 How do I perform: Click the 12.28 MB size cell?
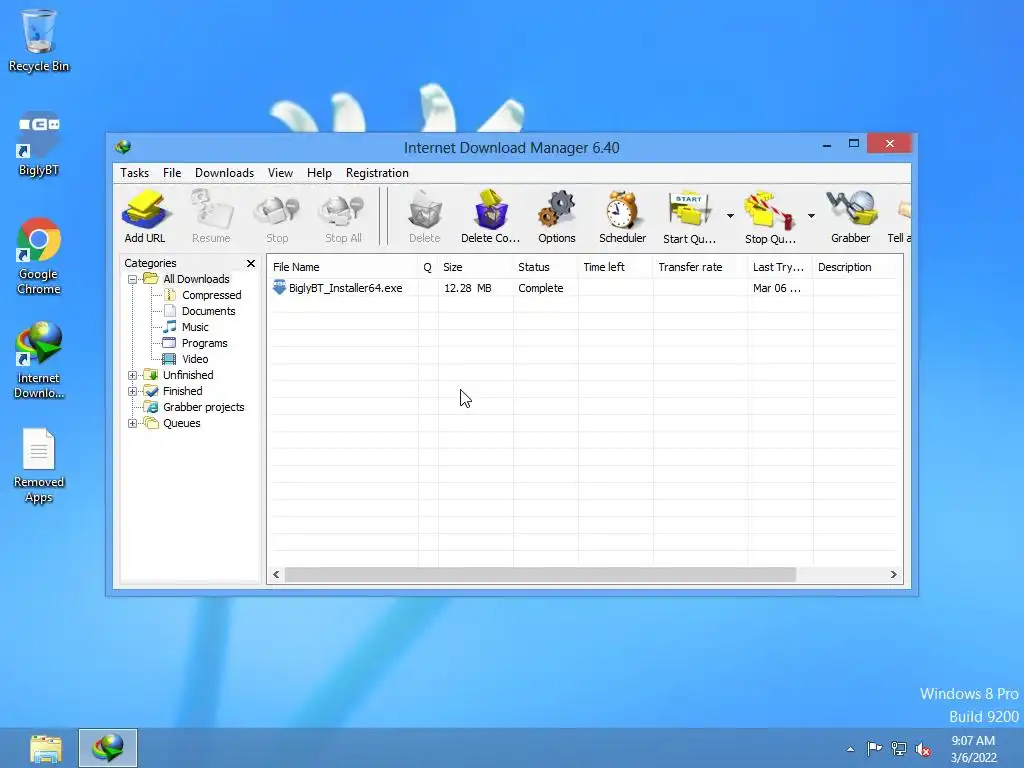click(x=468, y=288)
